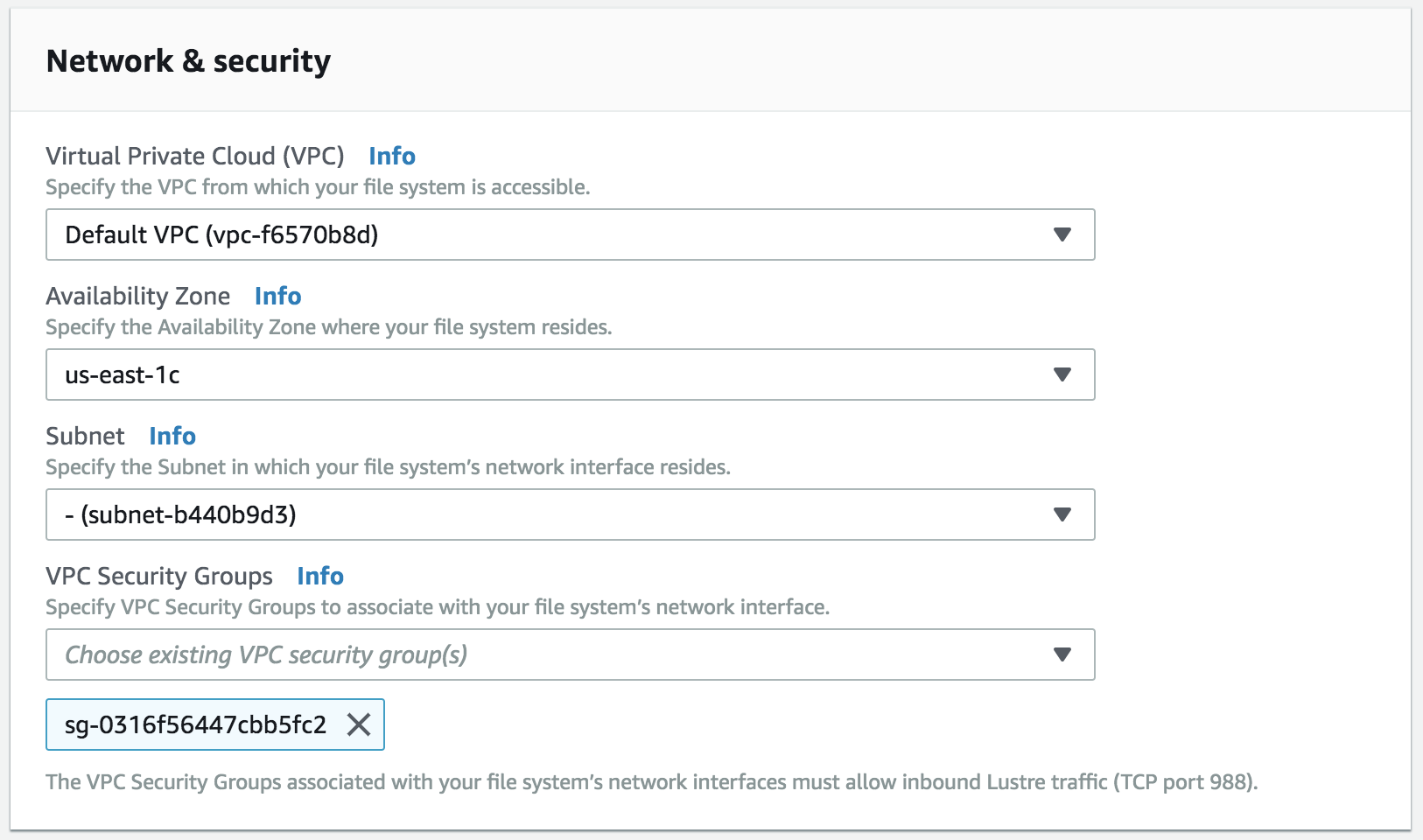The height and width of the screenshot is (840, 1423).
Task: Click the Subnet dropdown triangle icon
Action: [1062, 514]
